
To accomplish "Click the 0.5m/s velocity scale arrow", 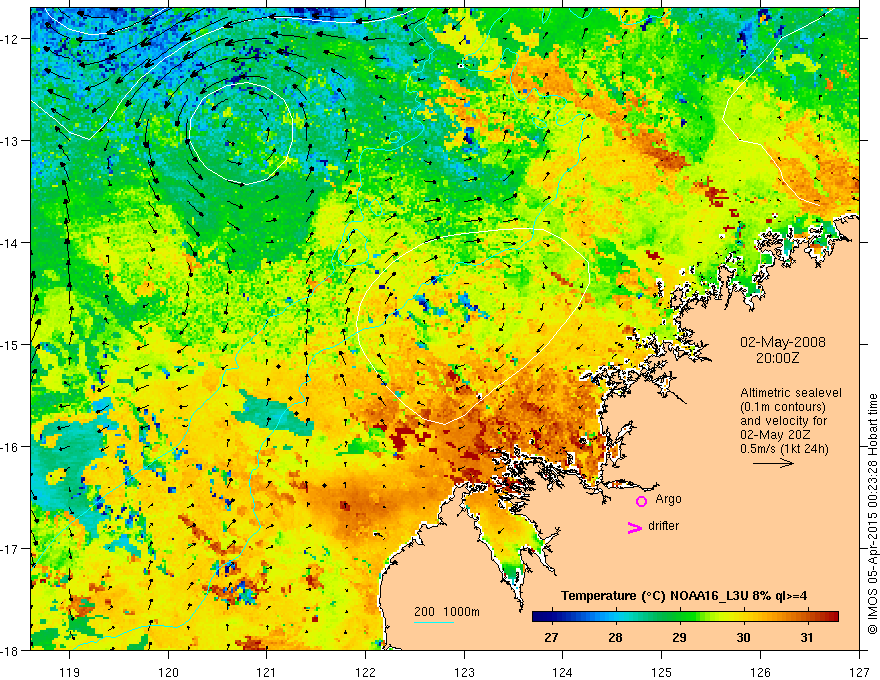I will coord(773,463).
